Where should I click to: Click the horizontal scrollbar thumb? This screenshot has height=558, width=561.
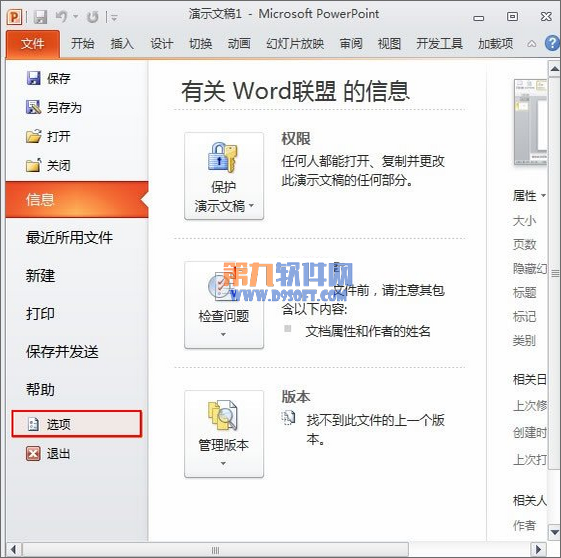215,550
